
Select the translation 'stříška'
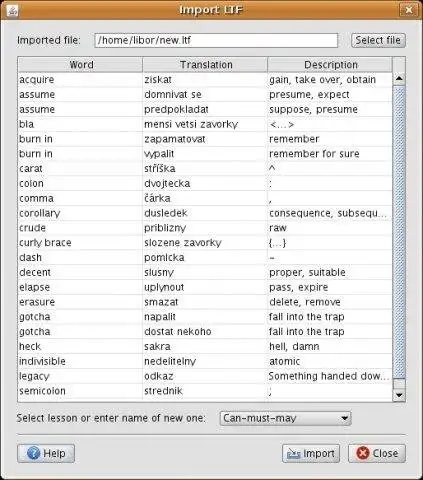pyautogui.click(x=205, y=169)
